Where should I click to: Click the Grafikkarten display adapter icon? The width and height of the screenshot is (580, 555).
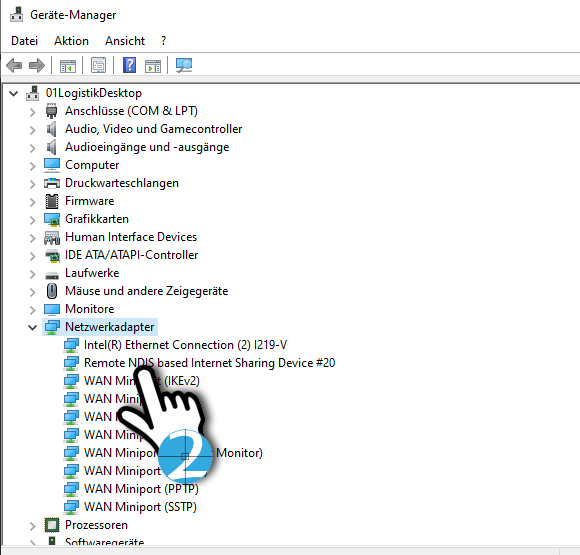(52, 219)
